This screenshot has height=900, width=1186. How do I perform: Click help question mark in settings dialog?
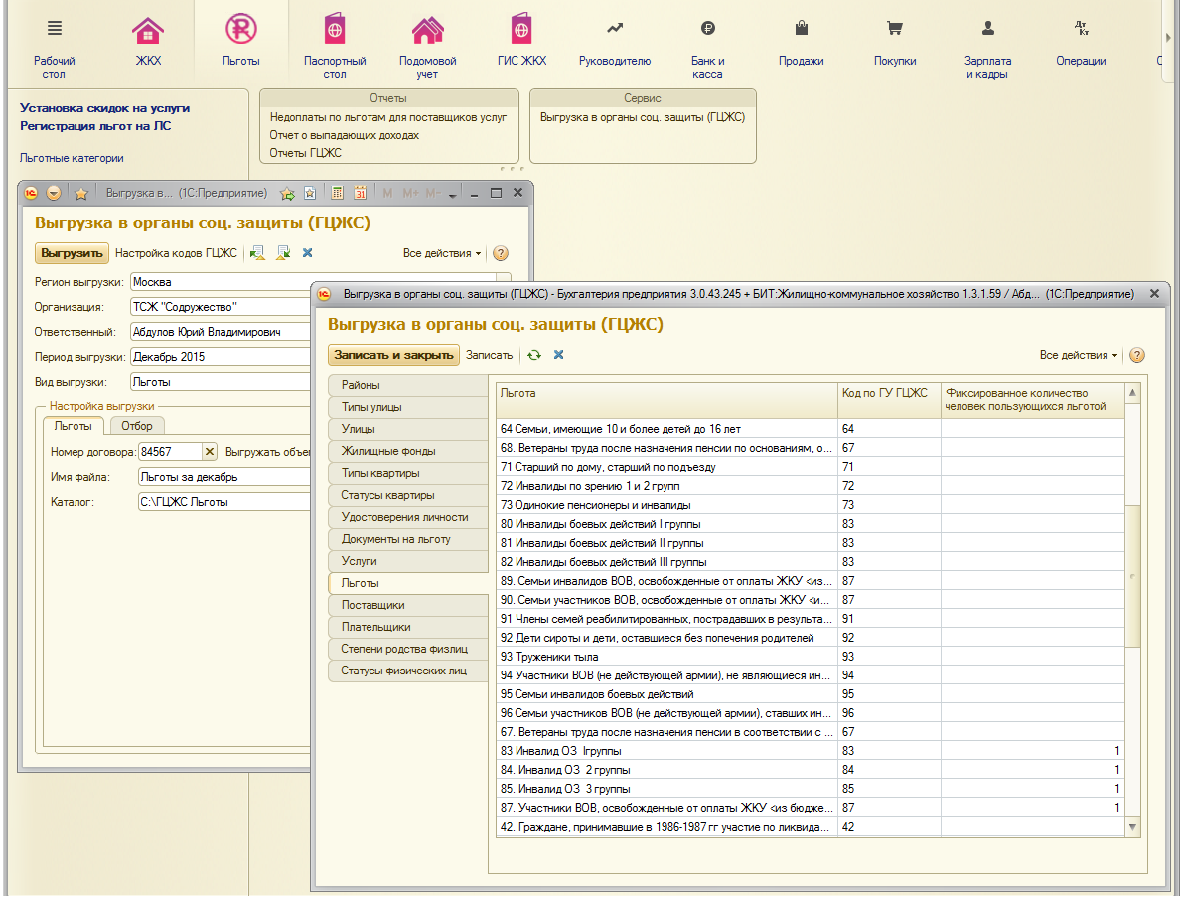pos(1136,355)
